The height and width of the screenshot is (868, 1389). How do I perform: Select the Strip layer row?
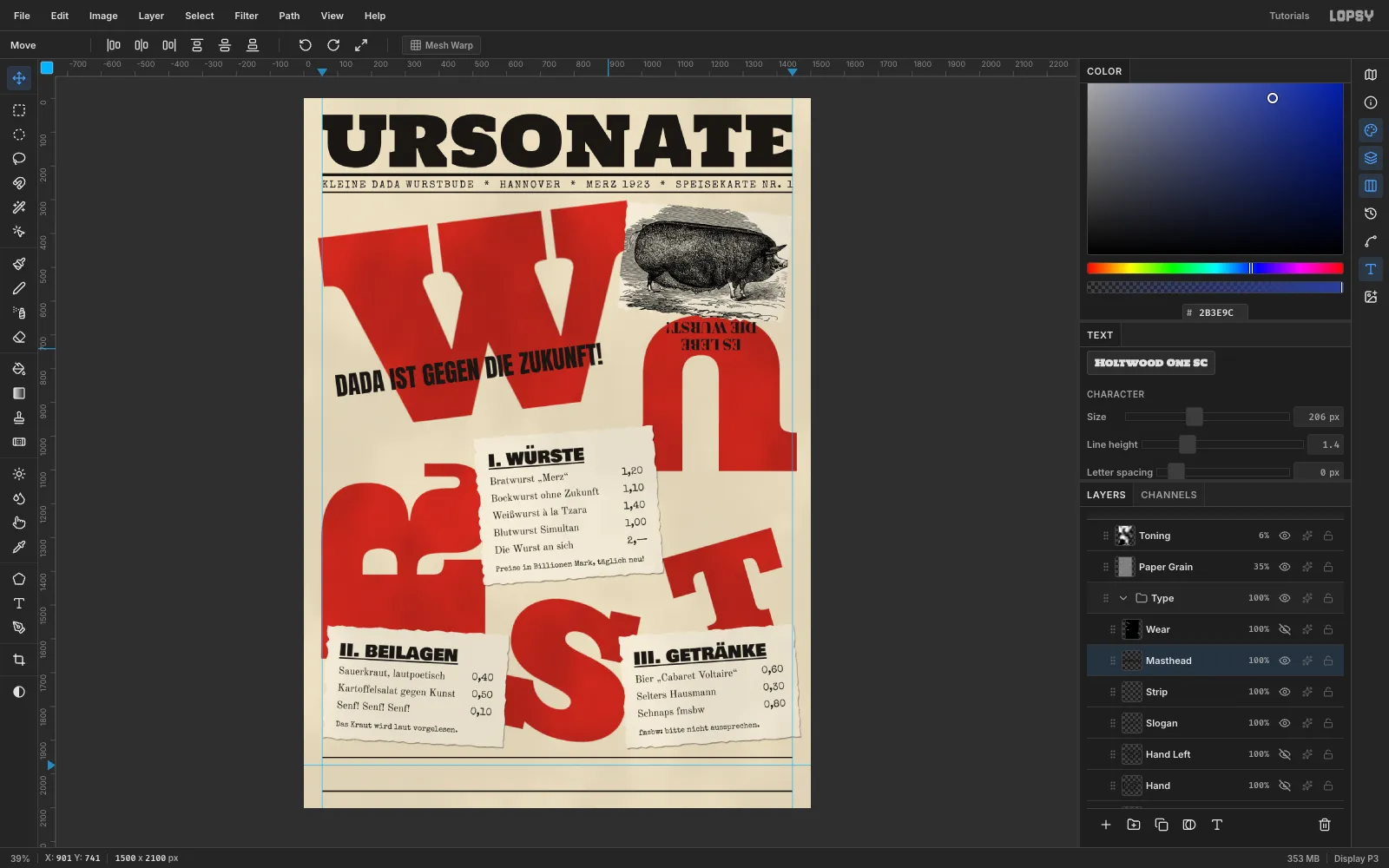tap(1215, 692)
